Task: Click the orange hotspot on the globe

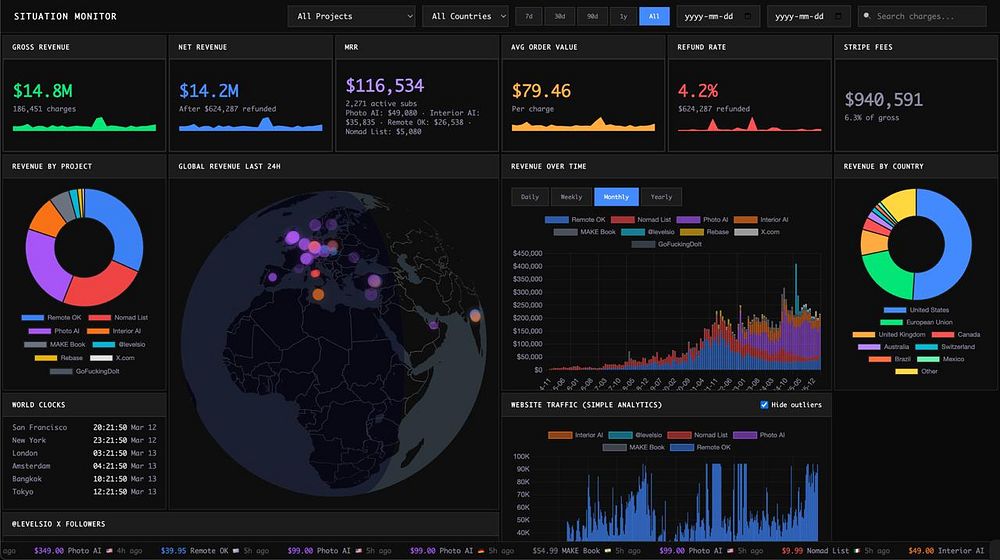Action: tap(318, 294)
